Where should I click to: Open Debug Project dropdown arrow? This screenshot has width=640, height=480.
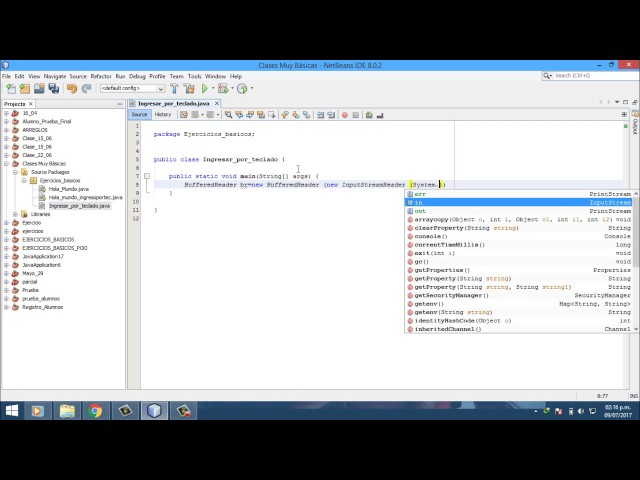click(232, 89)
